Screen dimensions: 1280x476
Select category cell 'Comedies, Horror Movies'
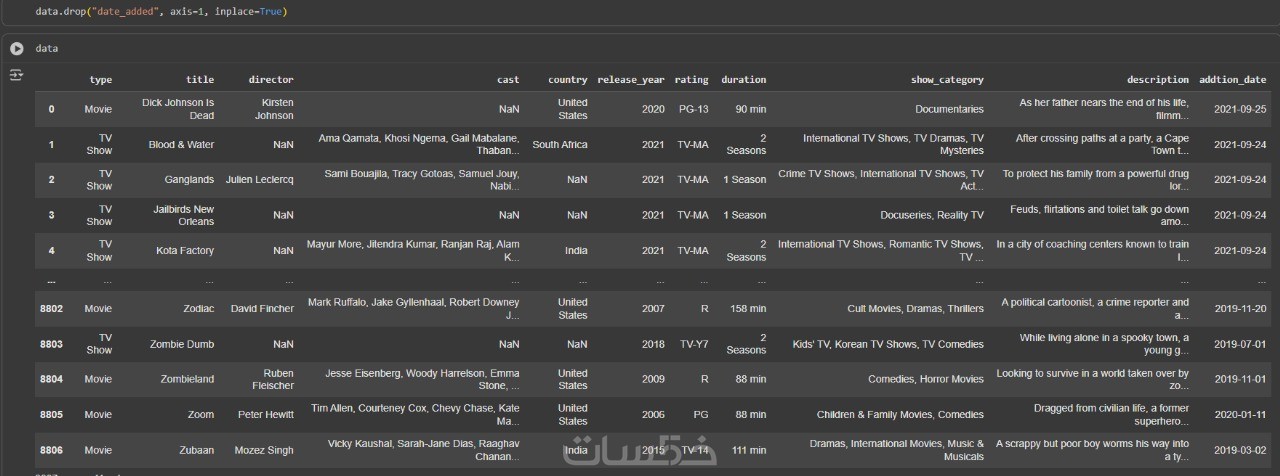coord(926,379)
